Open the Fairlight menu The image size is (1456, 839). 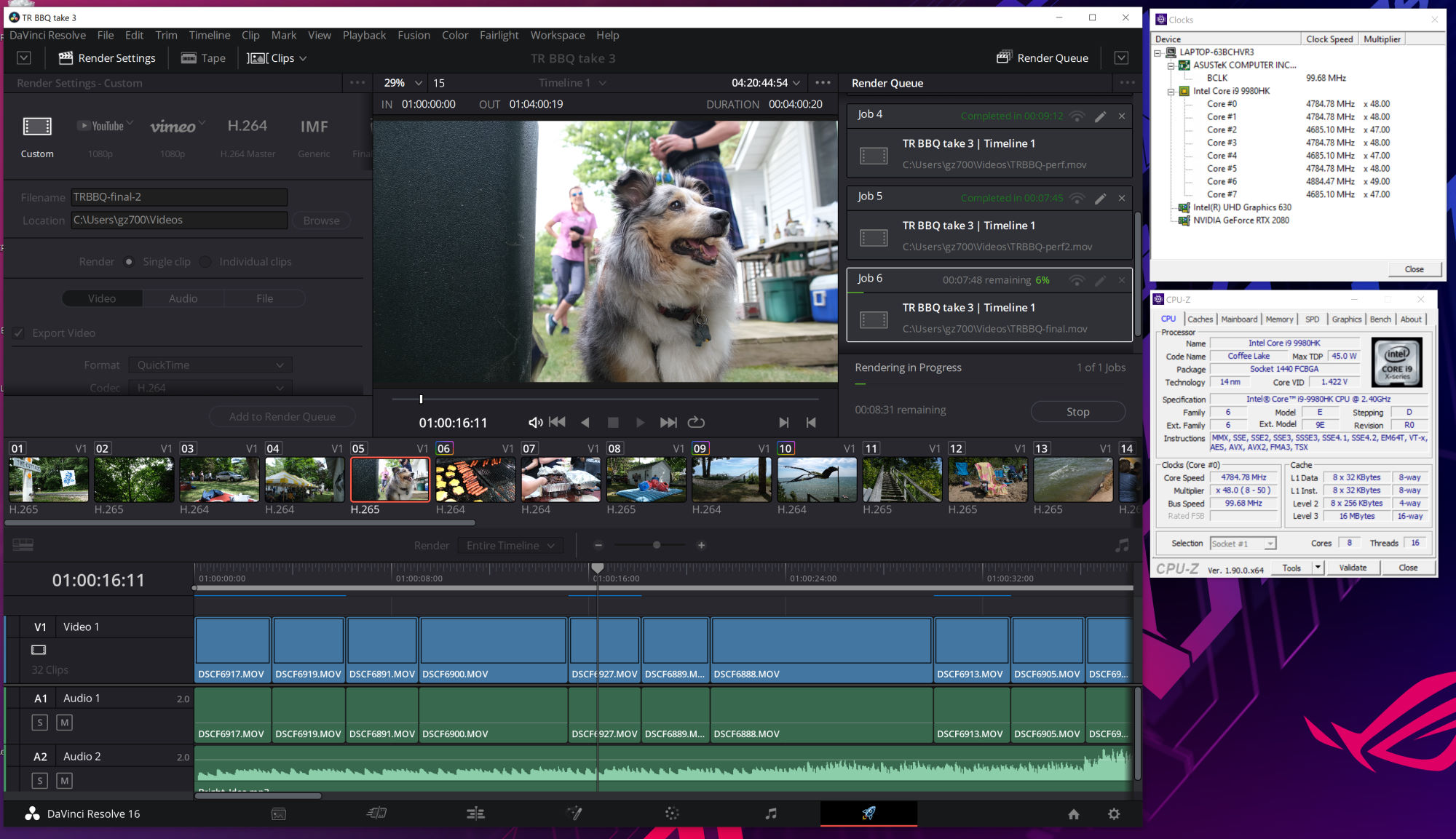(x=499, y=35)
